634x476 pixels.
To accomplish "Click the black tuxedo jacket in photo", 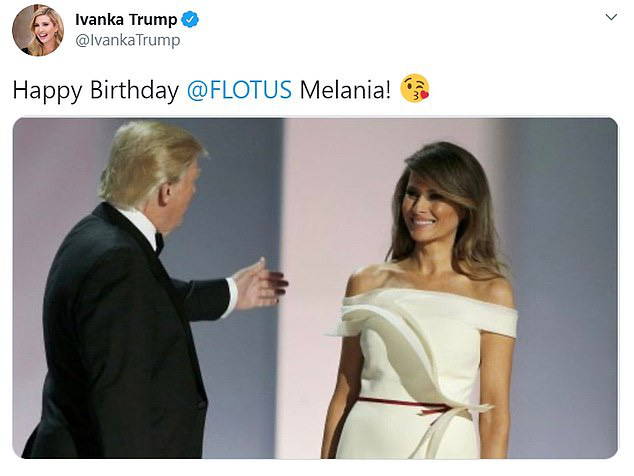I will click(x=110, y=340).
